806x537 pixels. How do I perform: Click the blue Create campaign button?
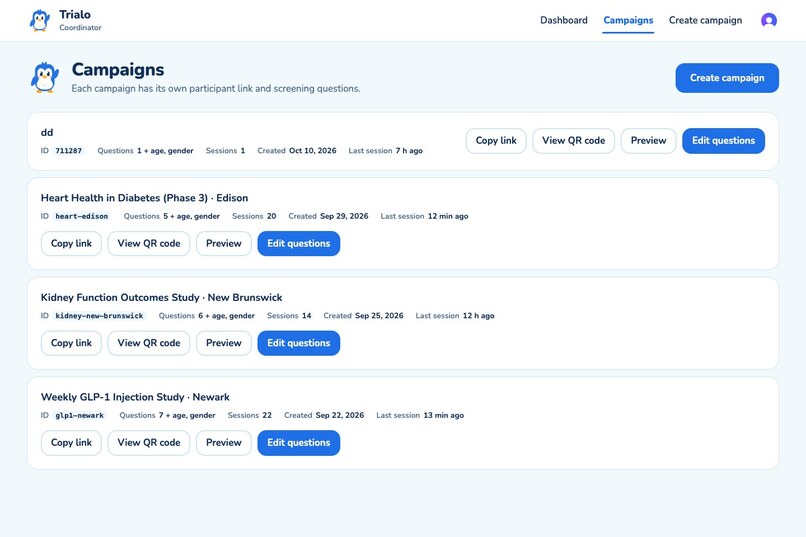coord(727,78)
